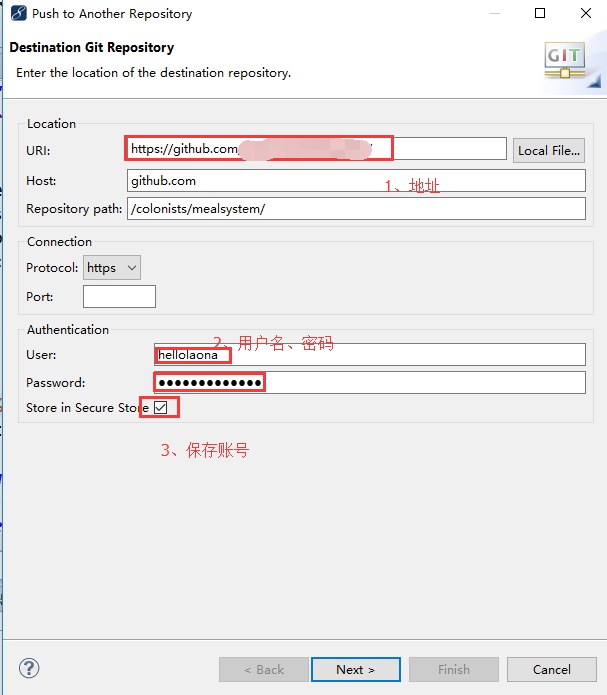Viewport: 607px width, 695px height.
Task: Click the 'Destination Git Repository' heading
Action: (92, 47)
